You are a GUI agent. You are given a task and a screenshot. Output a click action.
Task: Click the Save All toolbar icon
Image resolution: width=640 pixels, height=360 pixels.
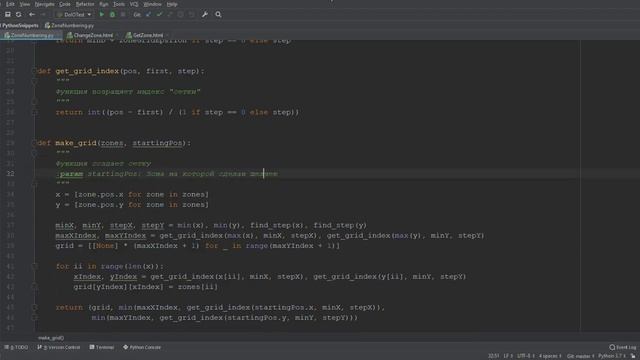(7, 14)
